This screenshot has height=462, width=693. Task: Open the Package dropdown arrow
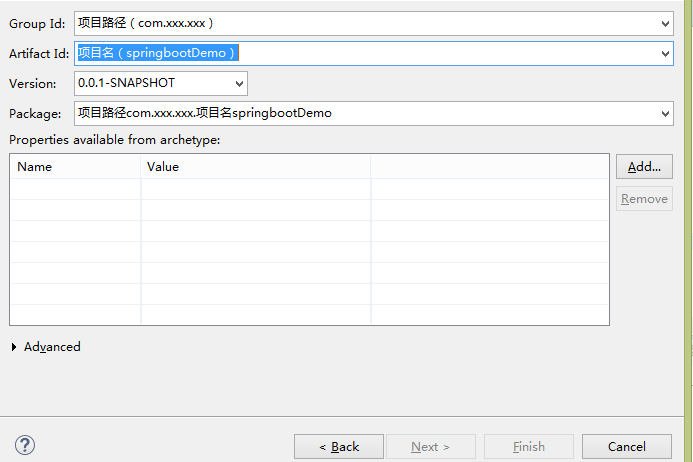tap(665, 114)
